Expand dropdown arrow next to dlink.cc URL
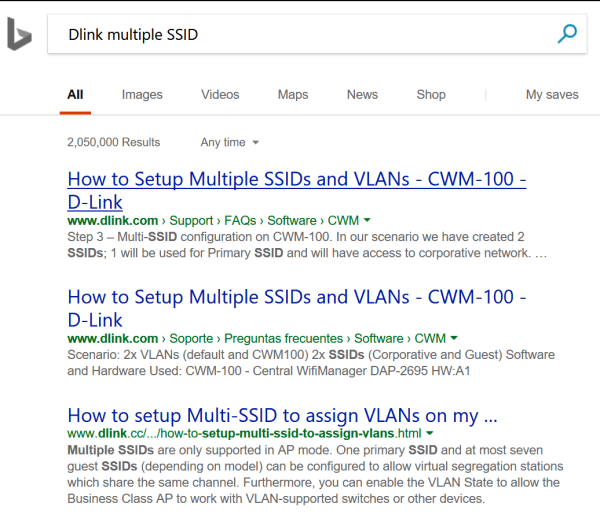600x522 pixels. pyautogui.click(x=429, y=433)
